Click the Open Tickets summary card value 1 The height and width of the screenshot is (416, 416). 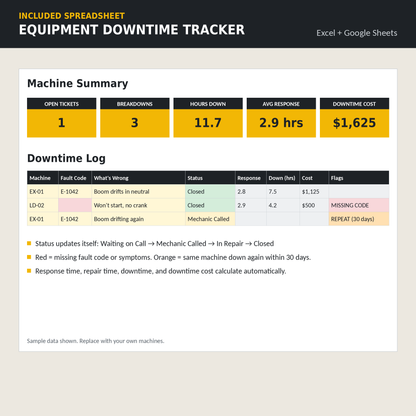click(x=61, y=123)
